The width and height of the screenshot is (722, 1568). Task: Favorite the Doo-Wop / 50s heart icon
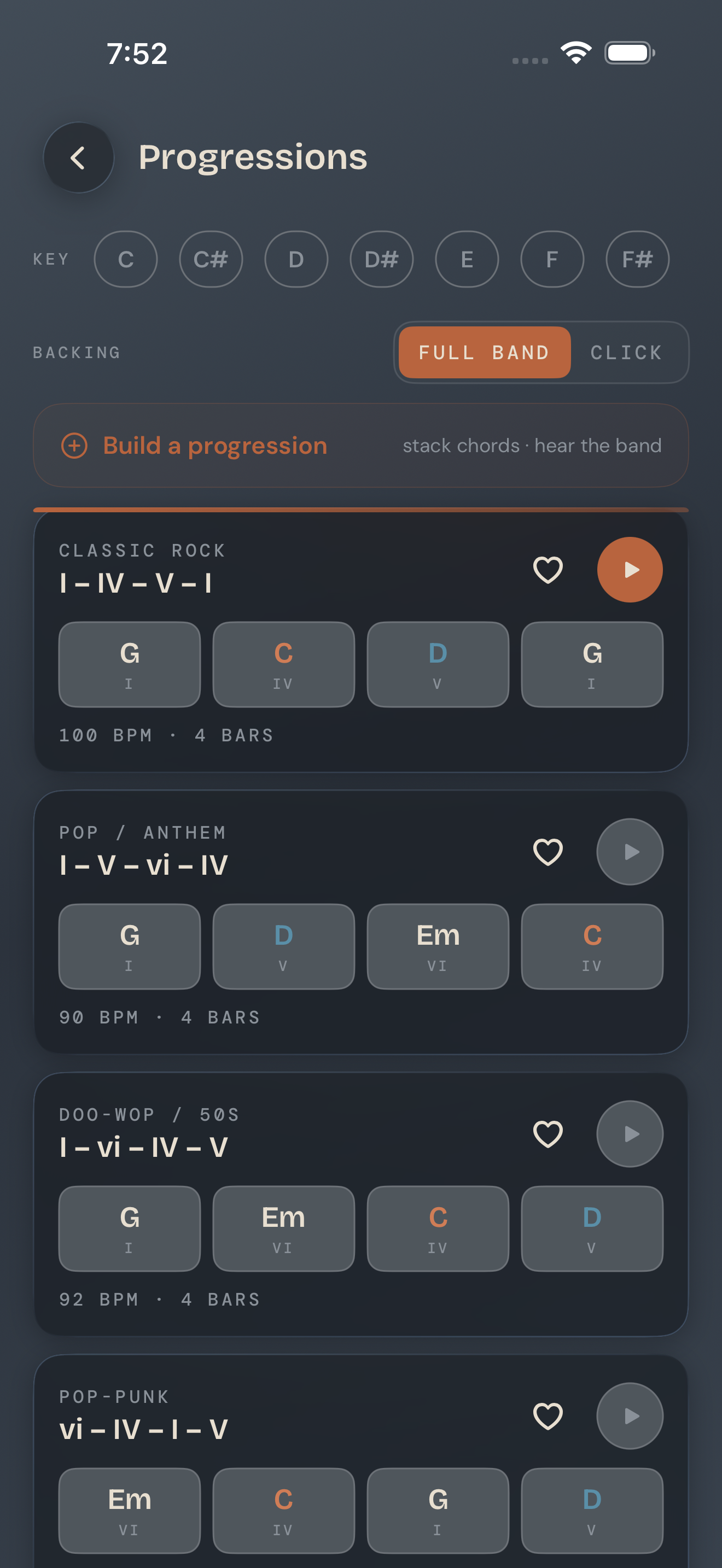[548, 1134]
